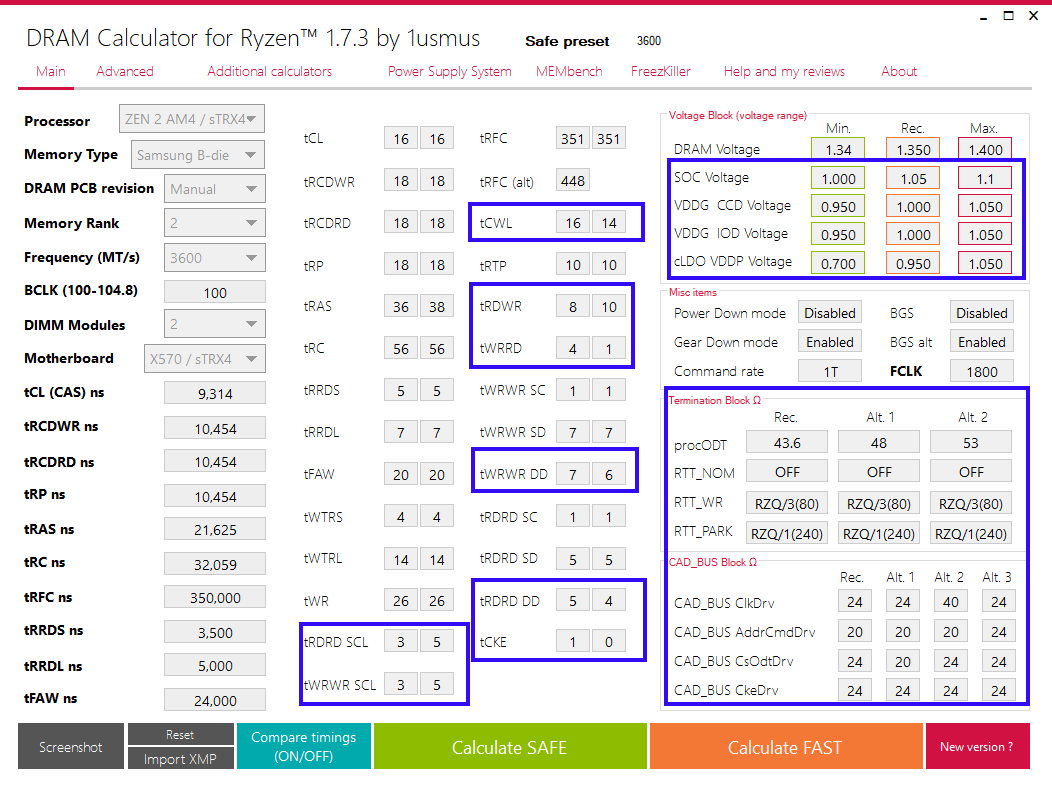Screen dimensions: 1052x791
Task: Click the BGS alt Enabled field
Action: (x=982, y=342)
